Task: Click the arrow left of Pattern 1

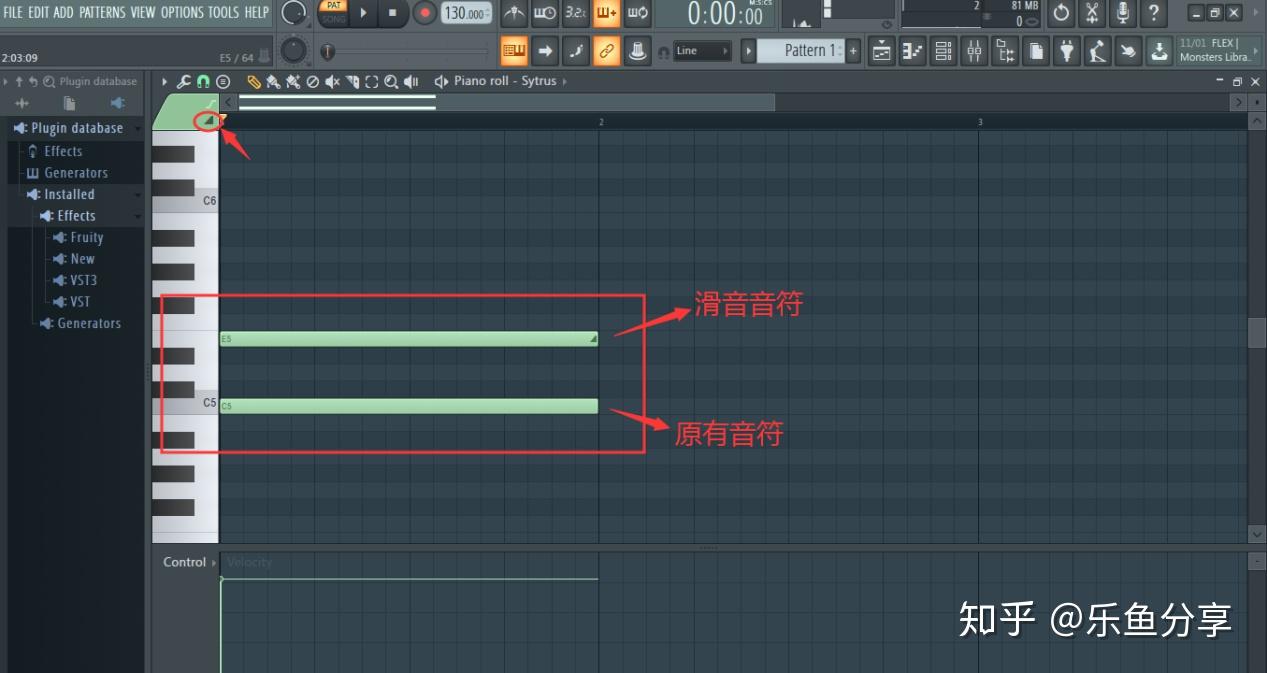Action: 747,50
